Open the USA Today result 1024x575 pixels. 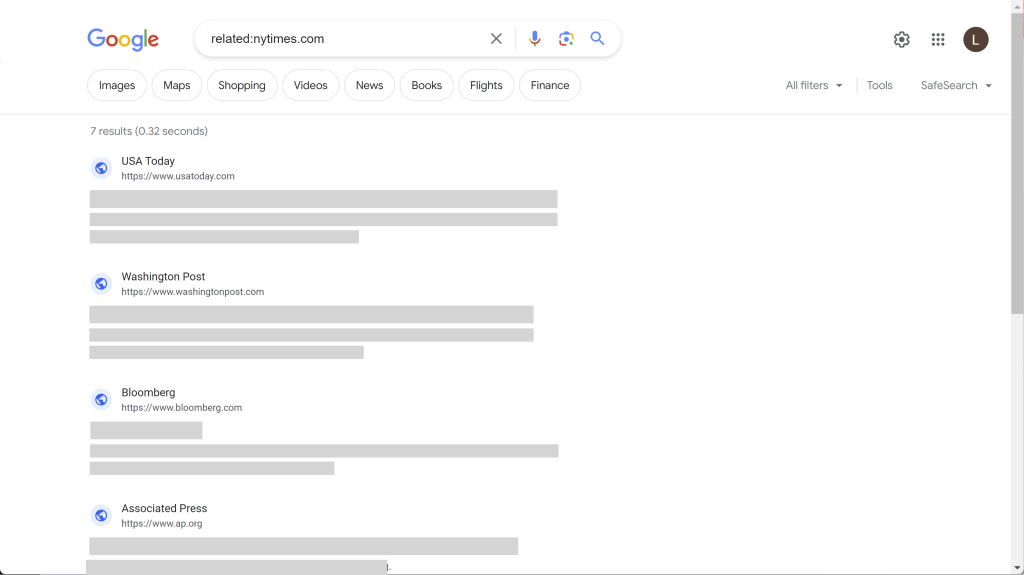point(148,161)
